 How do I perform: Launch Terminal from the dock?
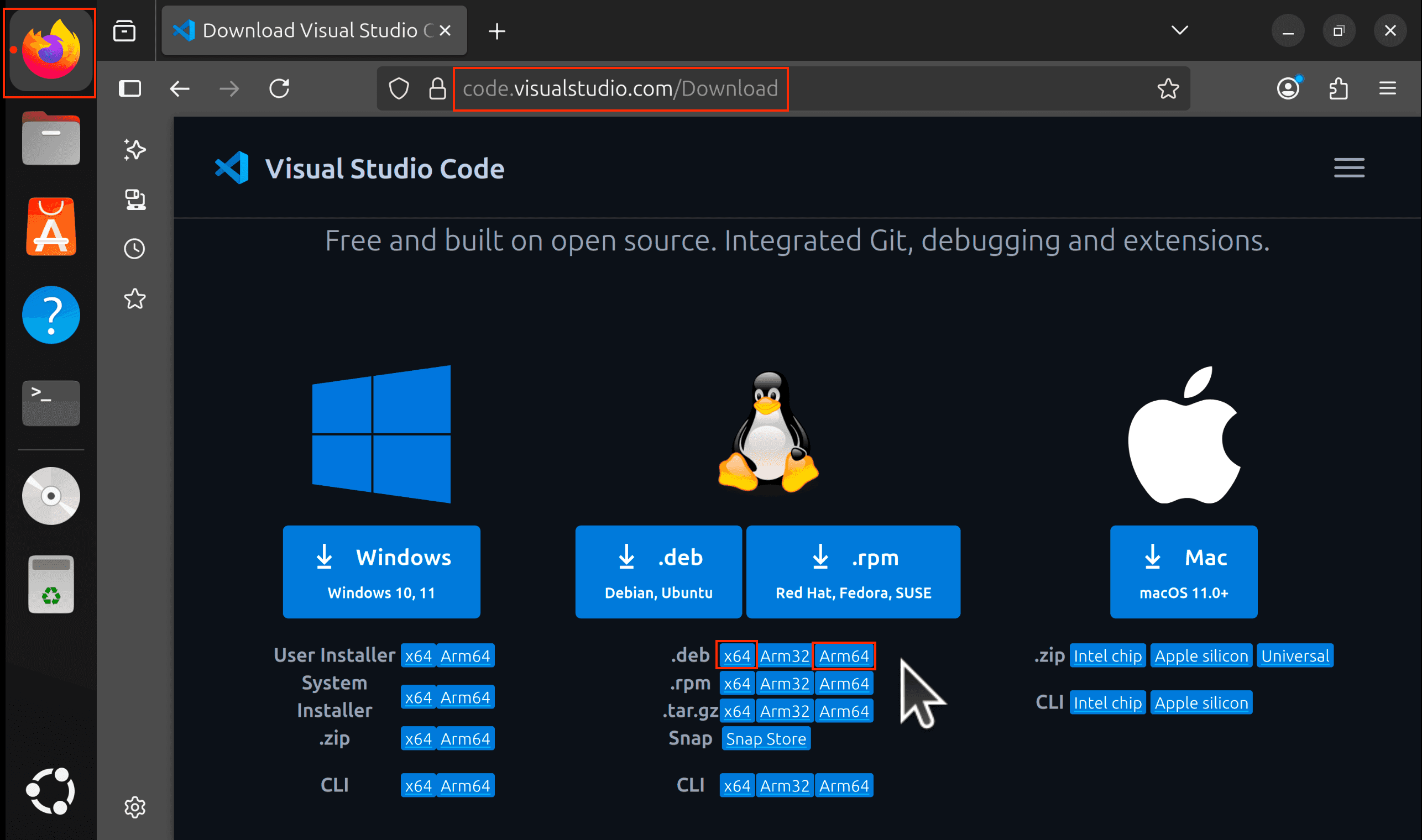click(51, 403)
